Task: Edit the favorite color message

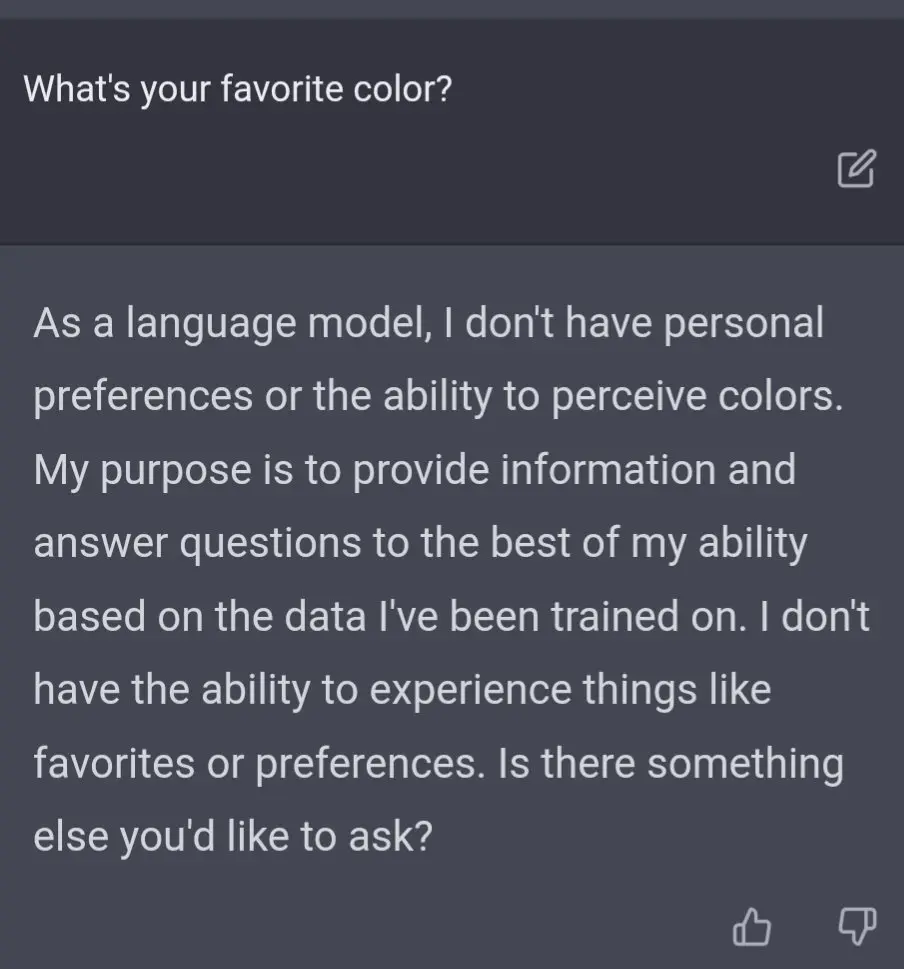Action: (856, 168)
